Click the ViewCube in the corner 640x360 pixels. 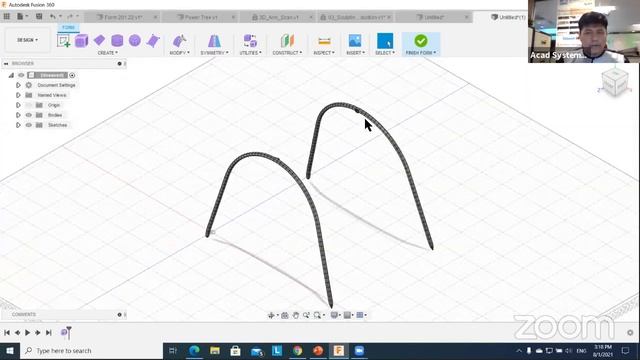615,82
